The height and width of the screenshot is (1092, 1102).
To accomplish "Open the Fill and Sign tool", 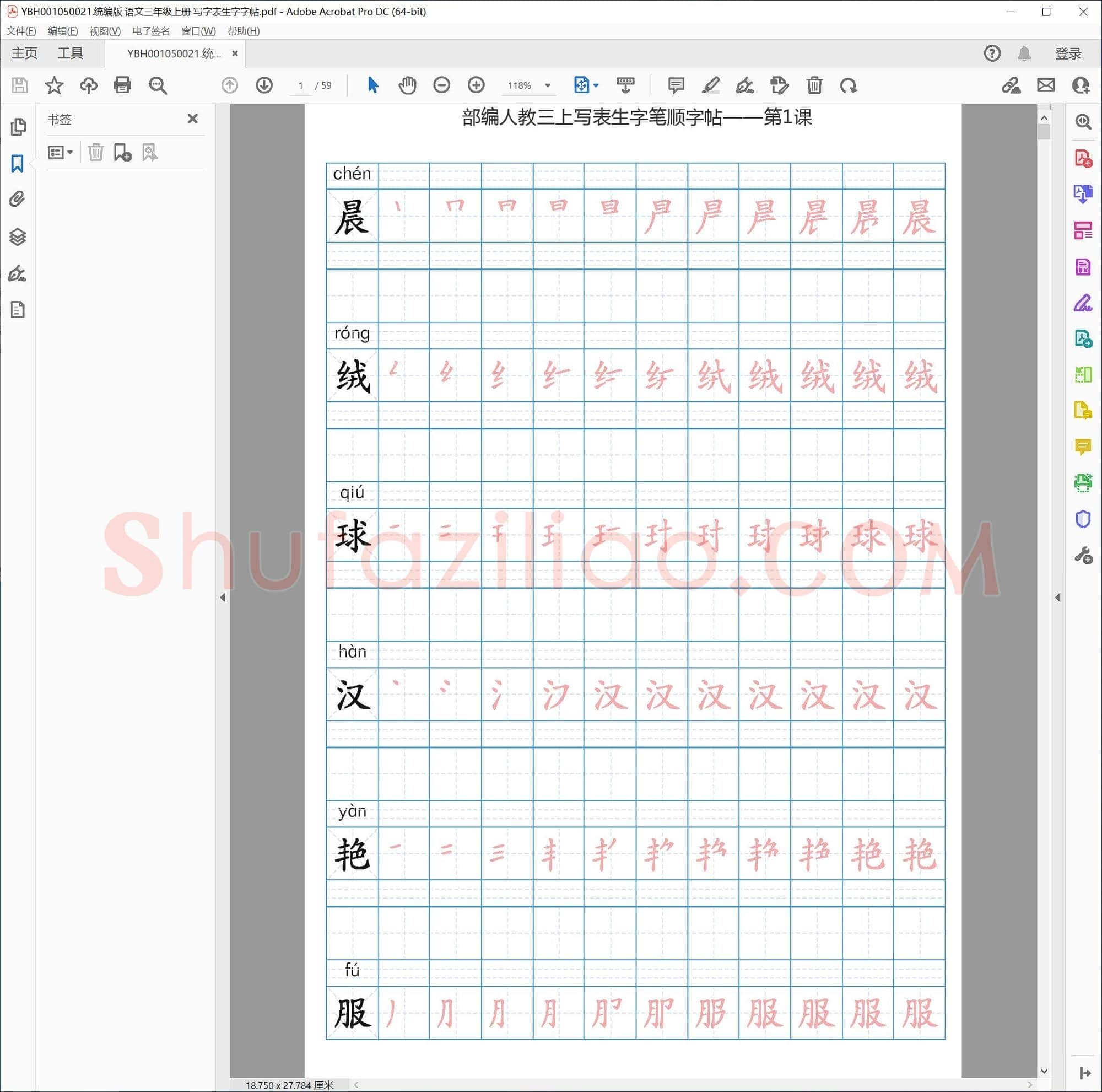I will tap(1083, 303).
